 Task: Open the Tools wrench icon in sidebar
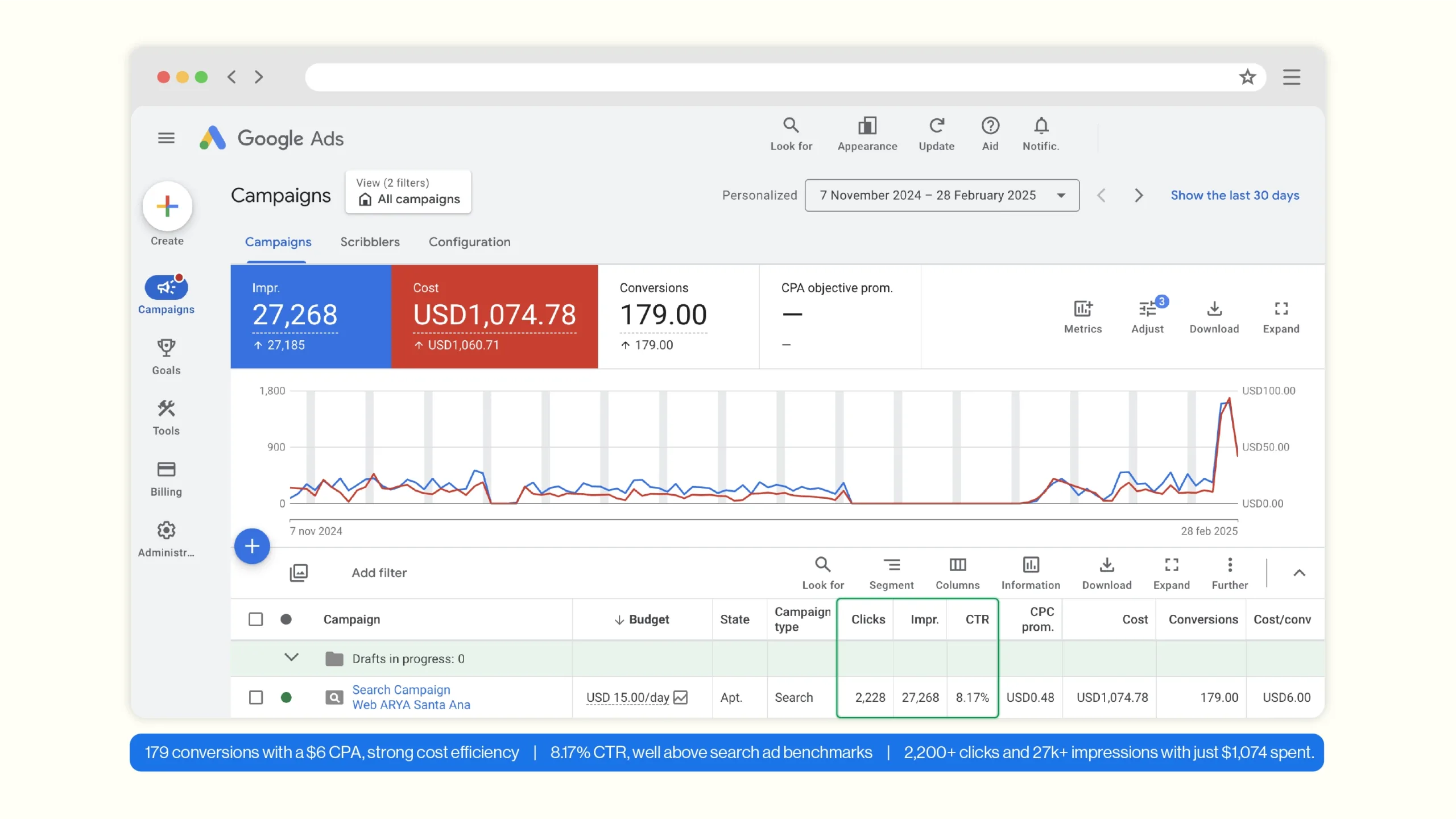point(166,409)
